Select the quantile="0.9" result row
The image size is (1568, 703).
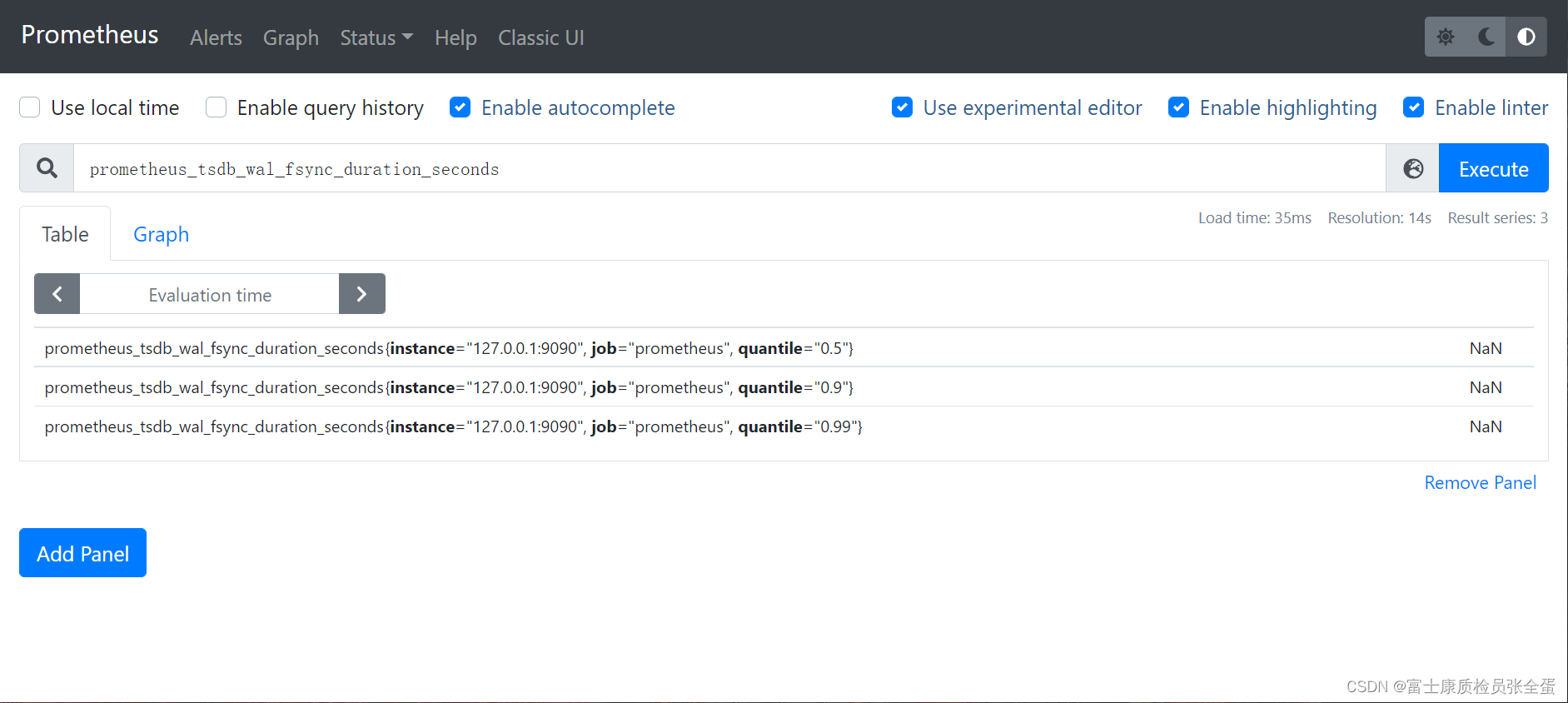[784, 387]
